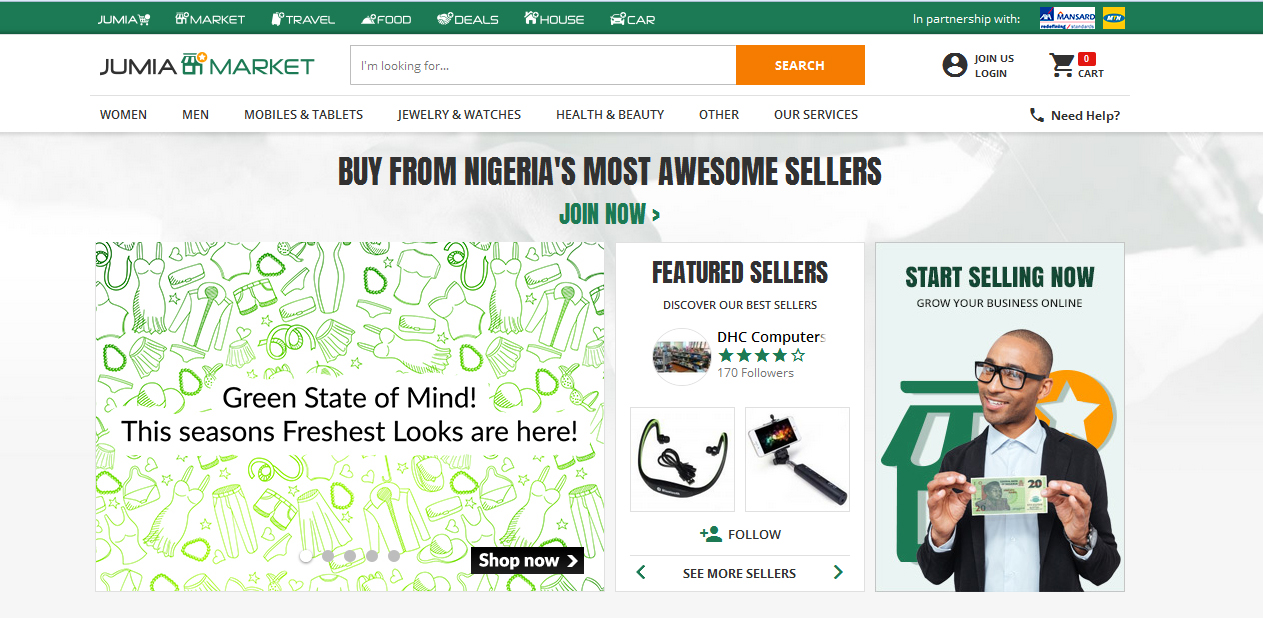This screenshot has width=1263, height=618.
Task: Rate using DHC Computers star rating
Action: (x=761, y=355)
